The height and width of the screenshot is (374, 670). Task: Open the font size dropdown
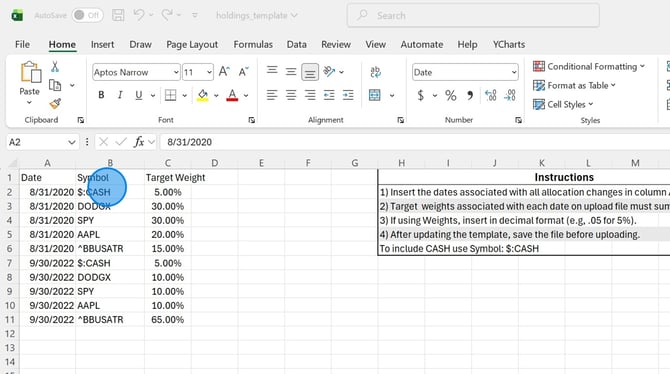(x=209, y=72)
